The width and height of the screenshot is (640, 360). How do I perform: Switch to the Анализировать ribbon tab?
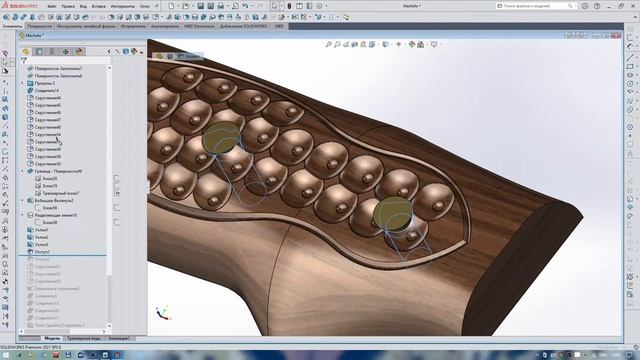[165, 26]
